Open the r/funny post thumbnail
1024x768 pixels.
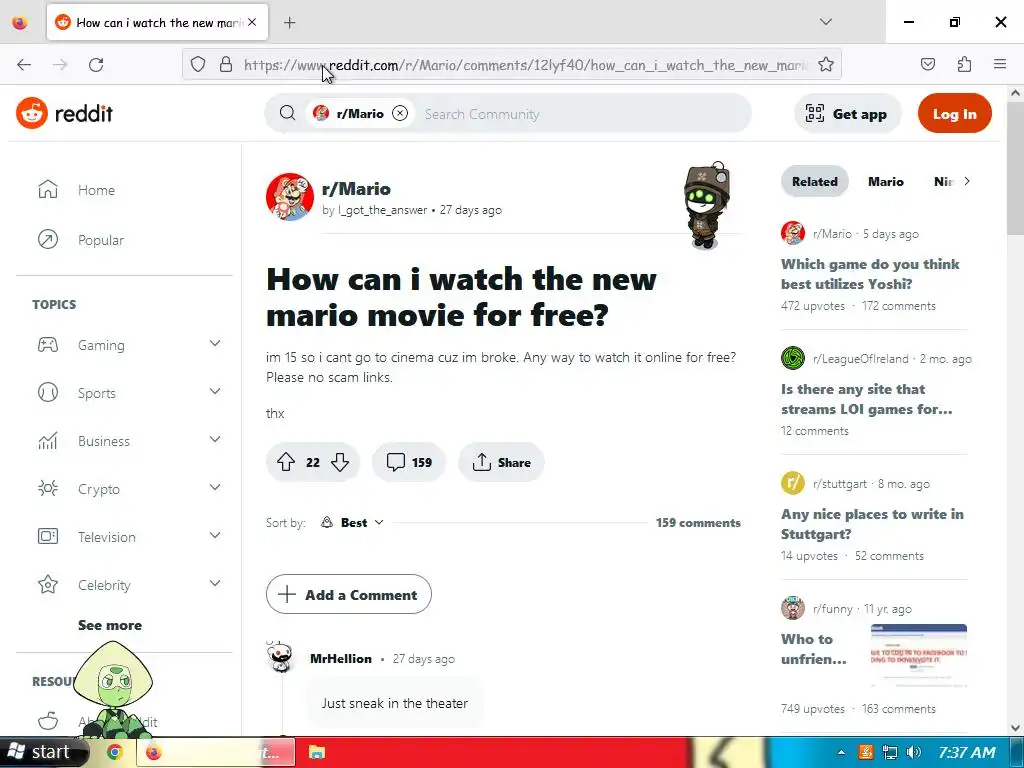pyautogui.click(x=918, y=655)
